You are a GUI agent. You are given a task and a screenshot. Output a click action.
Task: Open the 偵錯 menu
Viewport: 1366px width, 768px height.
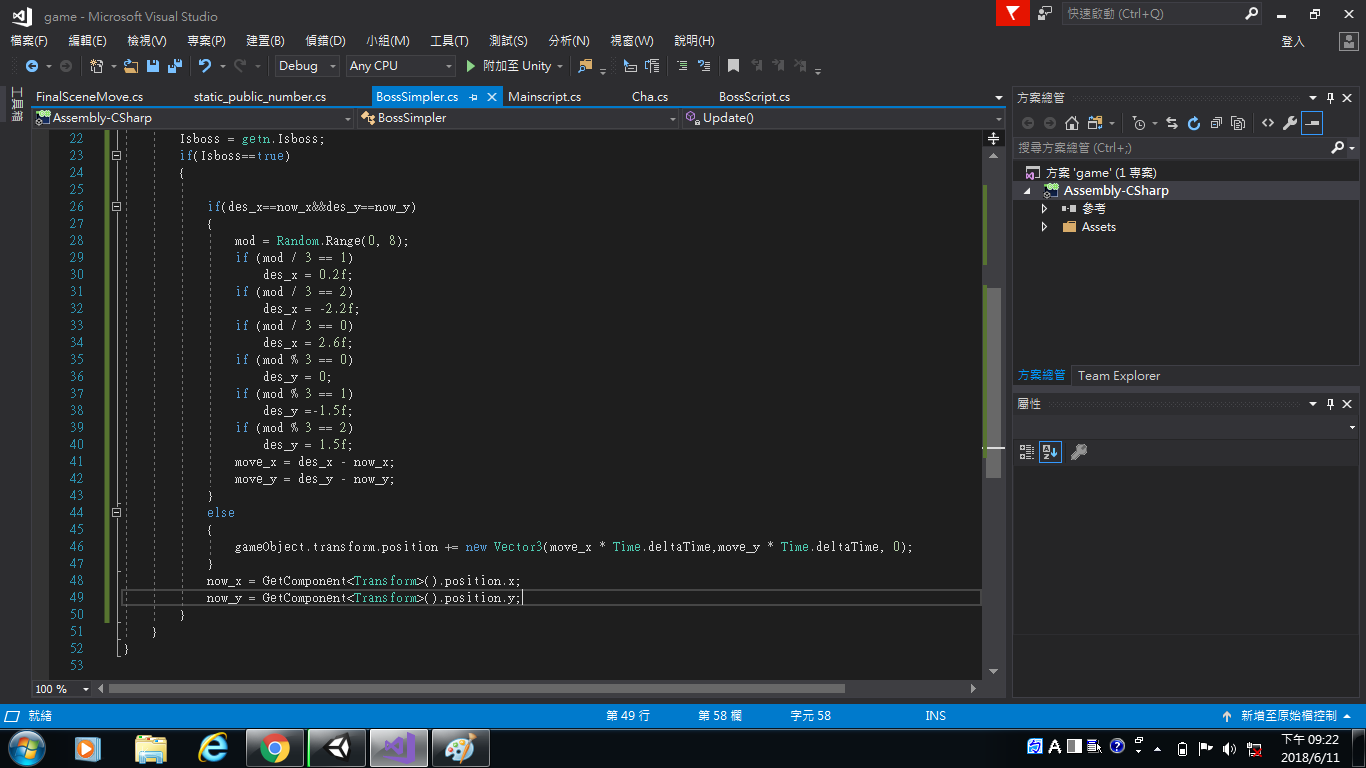click(x=324, y=41)
